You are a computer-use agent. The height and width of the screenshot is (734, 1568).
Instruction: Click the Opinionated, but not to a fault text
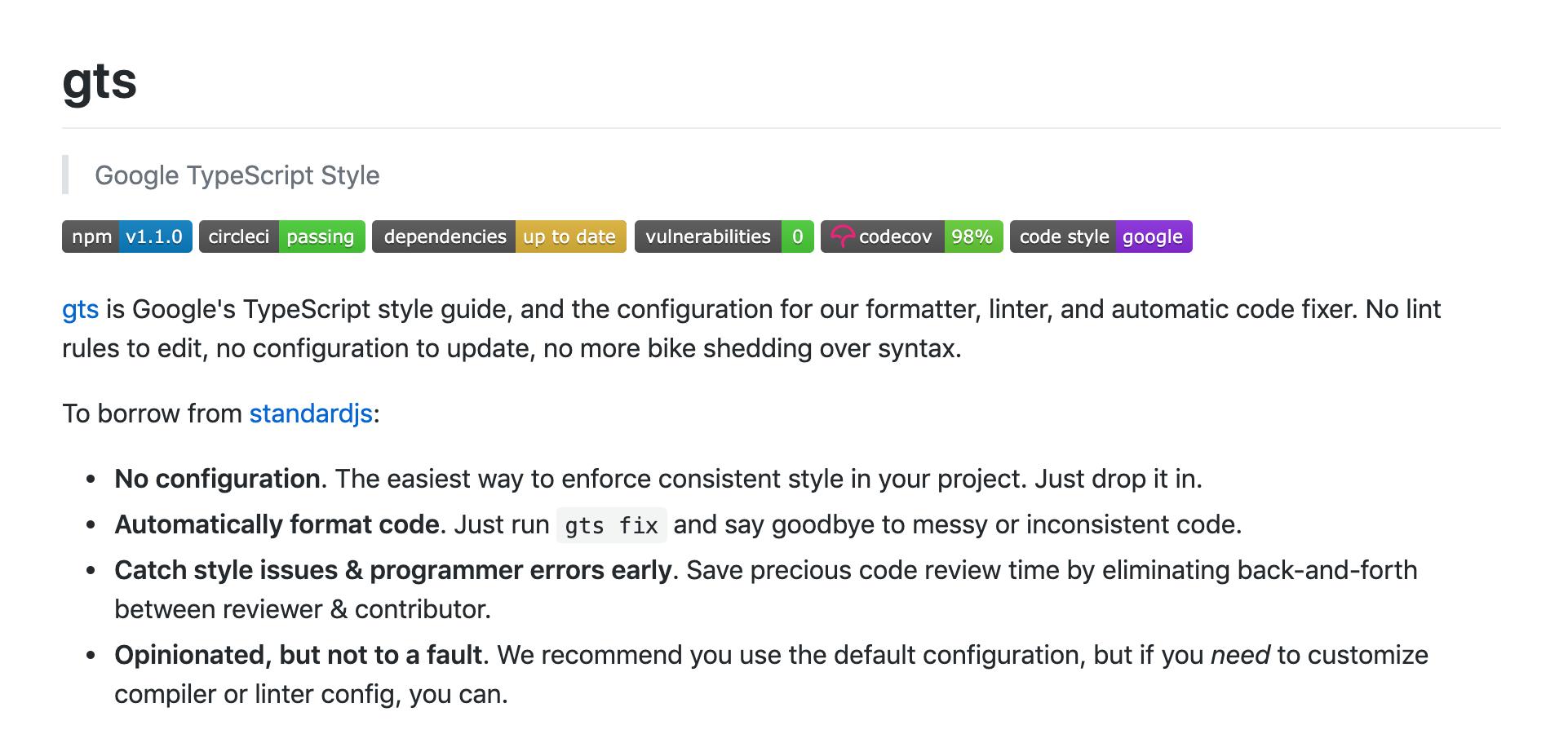click(x=299, y=655)
